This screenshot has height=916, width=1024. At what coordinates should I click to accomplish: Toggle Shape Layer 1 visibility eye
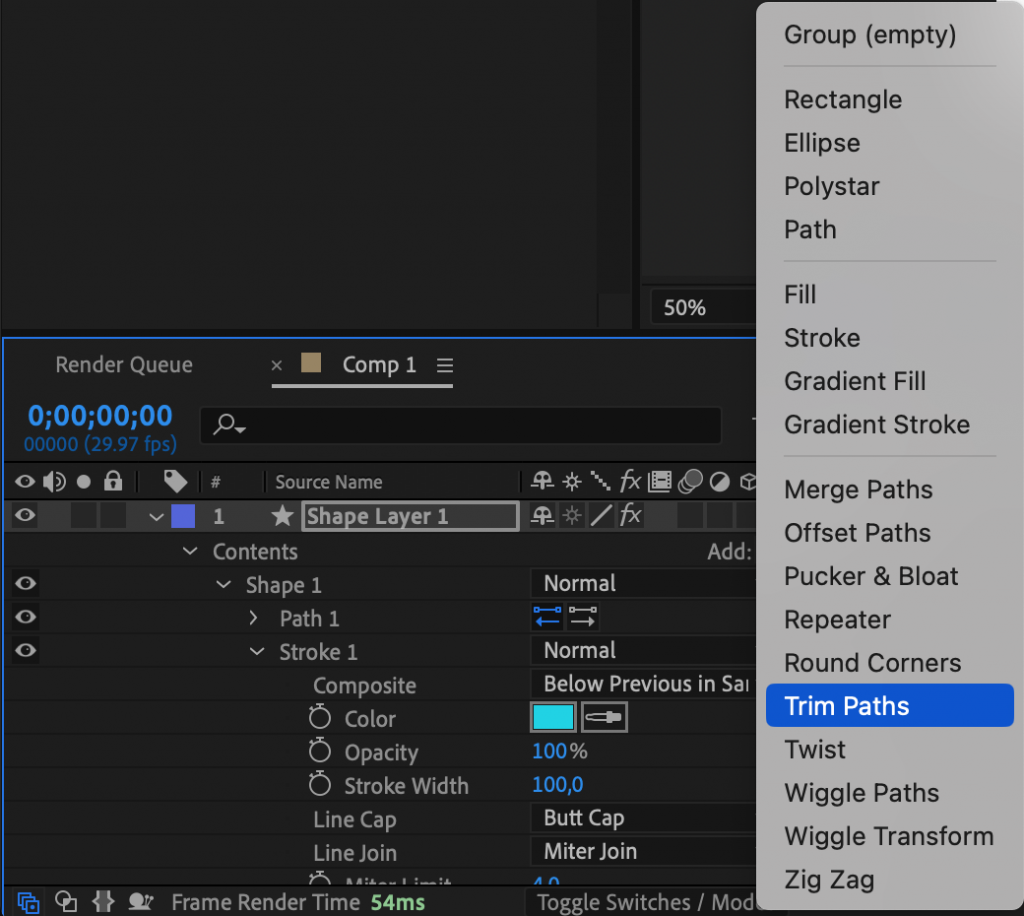click(x=24, y=516)
